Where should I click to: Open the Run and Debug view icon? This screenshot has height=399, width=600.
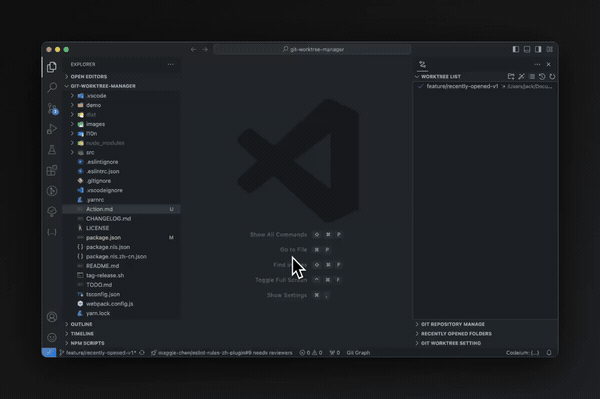[x=52, y=129]
